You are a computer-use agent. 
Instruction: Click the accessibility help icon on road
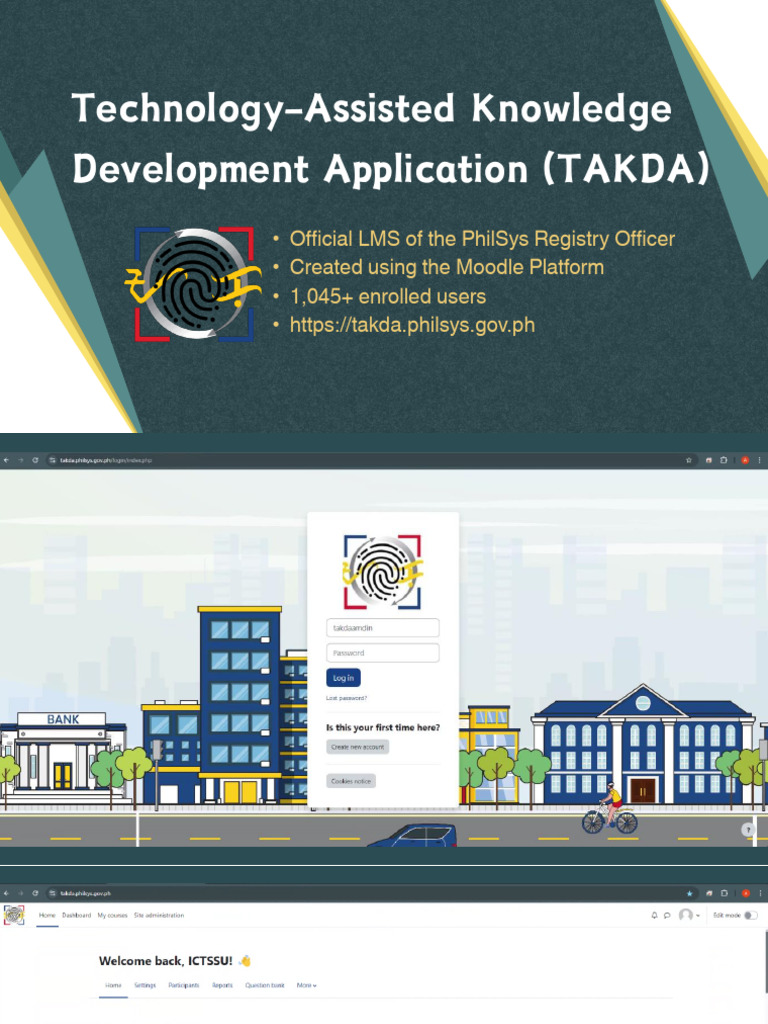tap(748, 829)
